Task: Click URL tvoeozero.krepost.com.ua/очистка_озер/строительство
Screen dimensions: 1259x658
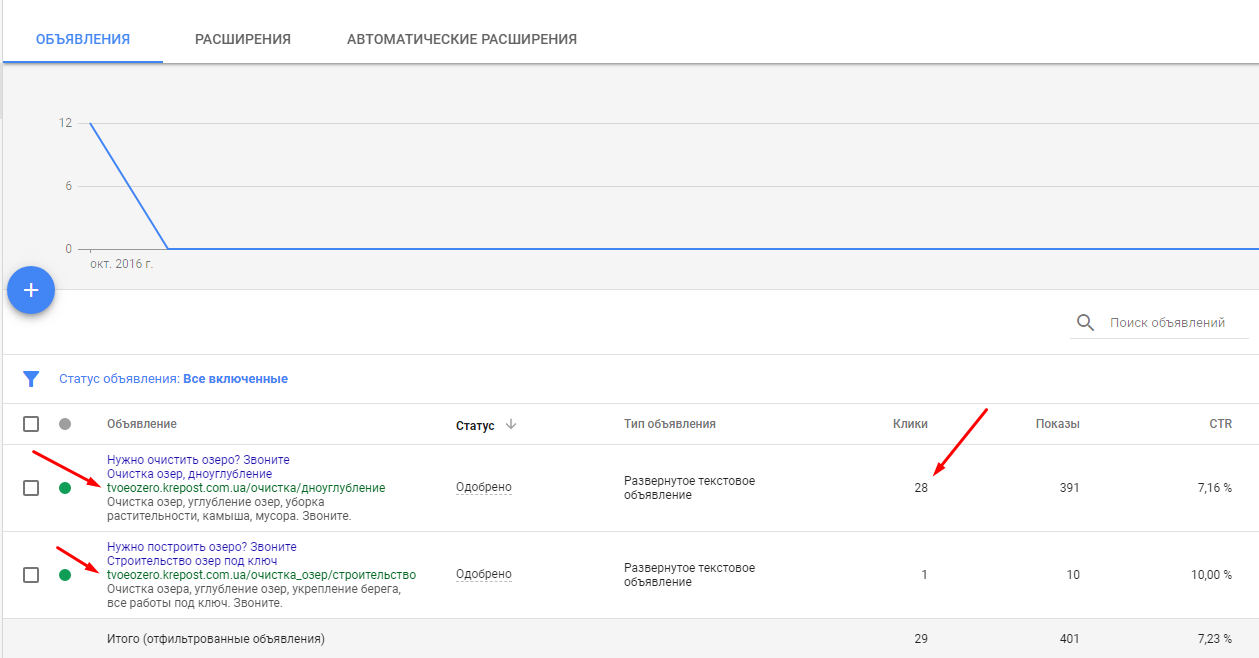Action: [x=261, y=575]
